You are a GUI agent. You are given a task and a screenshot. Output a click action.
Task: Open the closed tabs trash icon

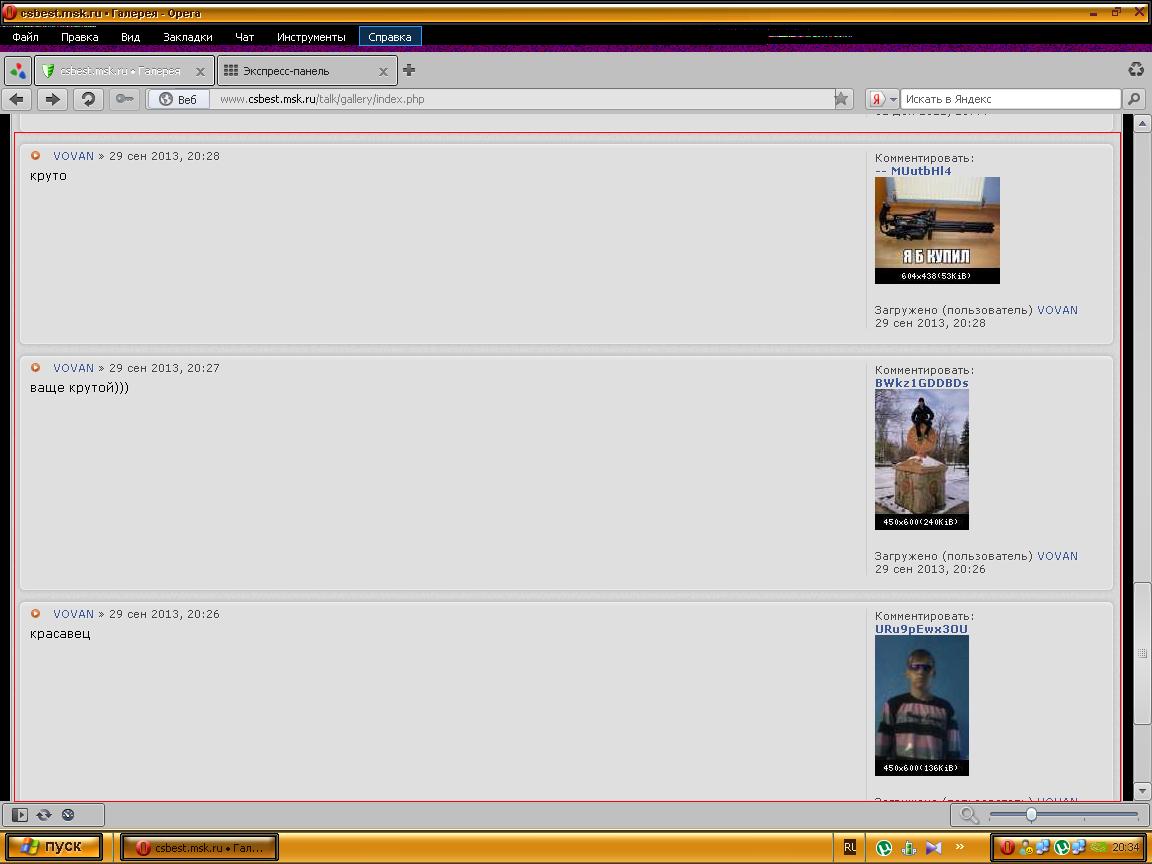point(1136,70)
